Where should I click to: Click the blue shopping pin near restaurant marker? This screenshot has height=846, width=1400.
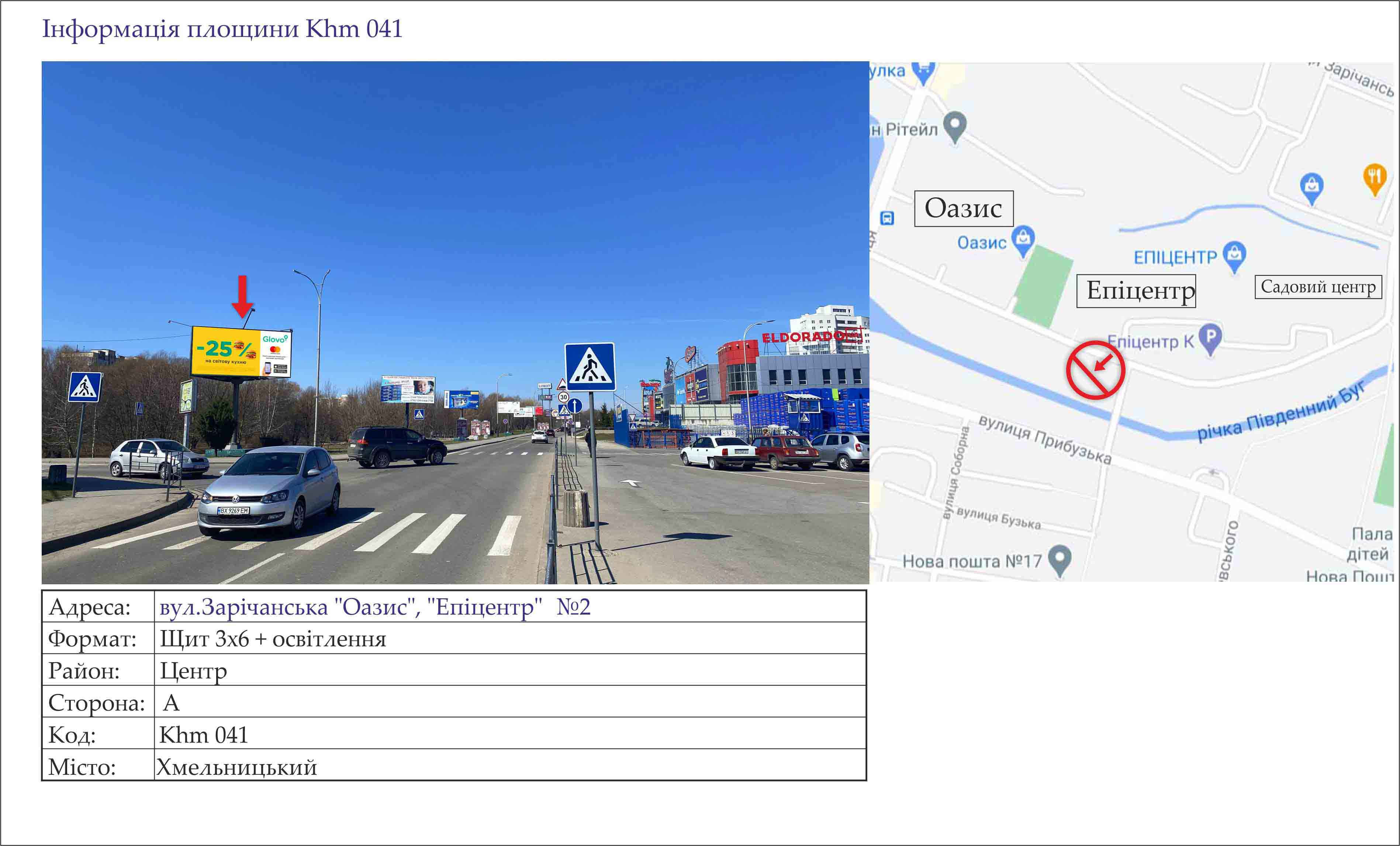1312,188
